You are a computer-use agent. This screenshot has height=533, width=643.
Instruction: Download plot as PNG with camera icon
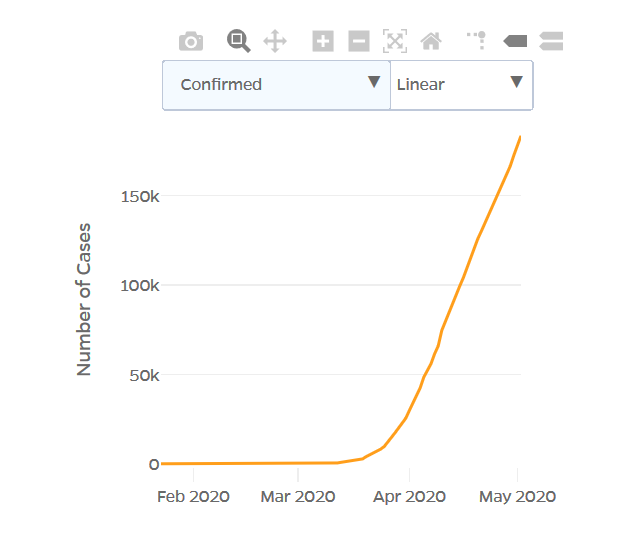pos(191,41)
